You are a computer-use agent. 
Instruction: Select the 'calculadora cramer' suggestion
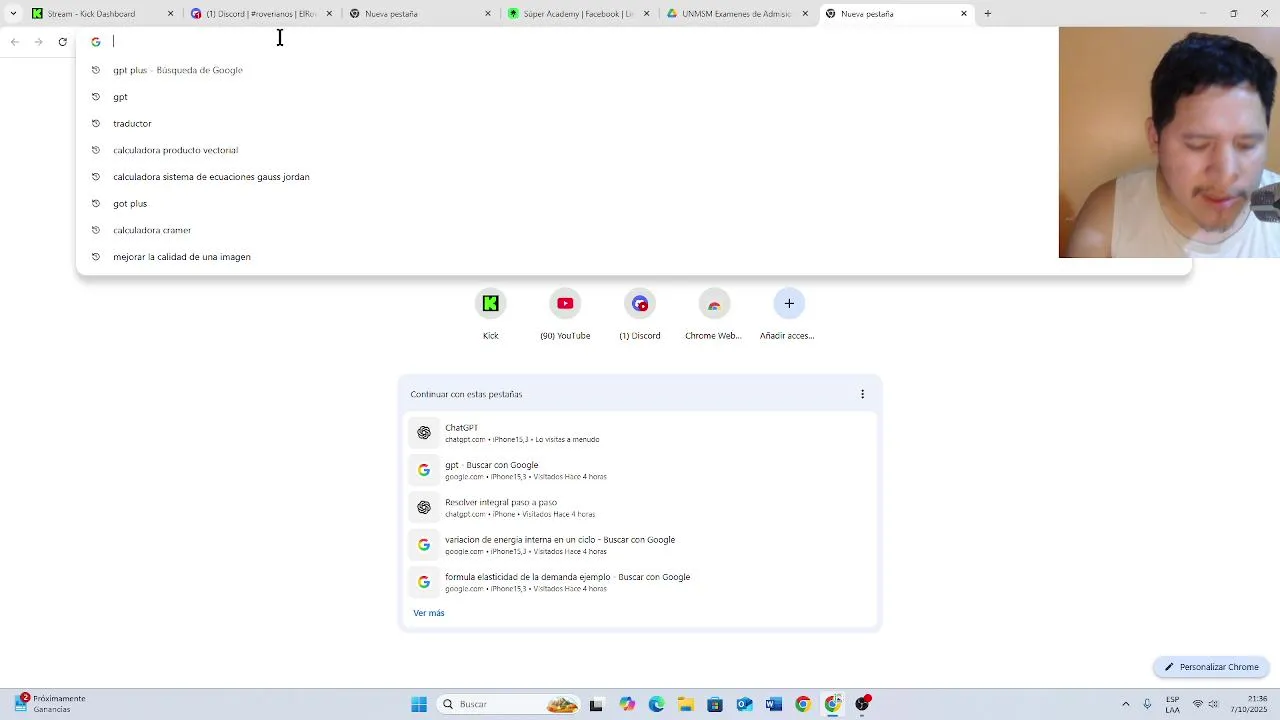(633, 230)
